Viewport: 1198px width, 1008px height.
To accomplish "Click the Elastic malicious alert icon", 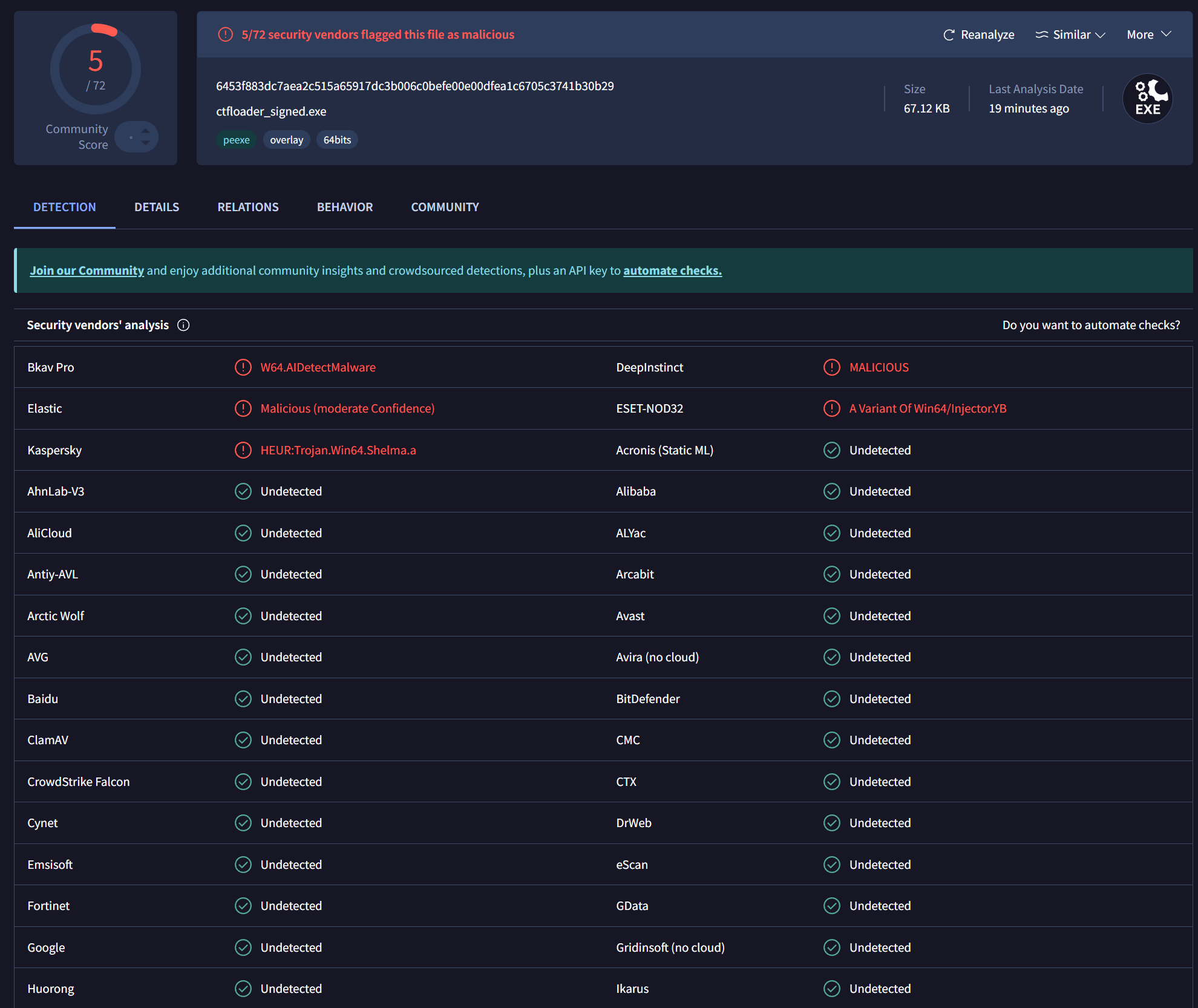I will pos(243,408).
